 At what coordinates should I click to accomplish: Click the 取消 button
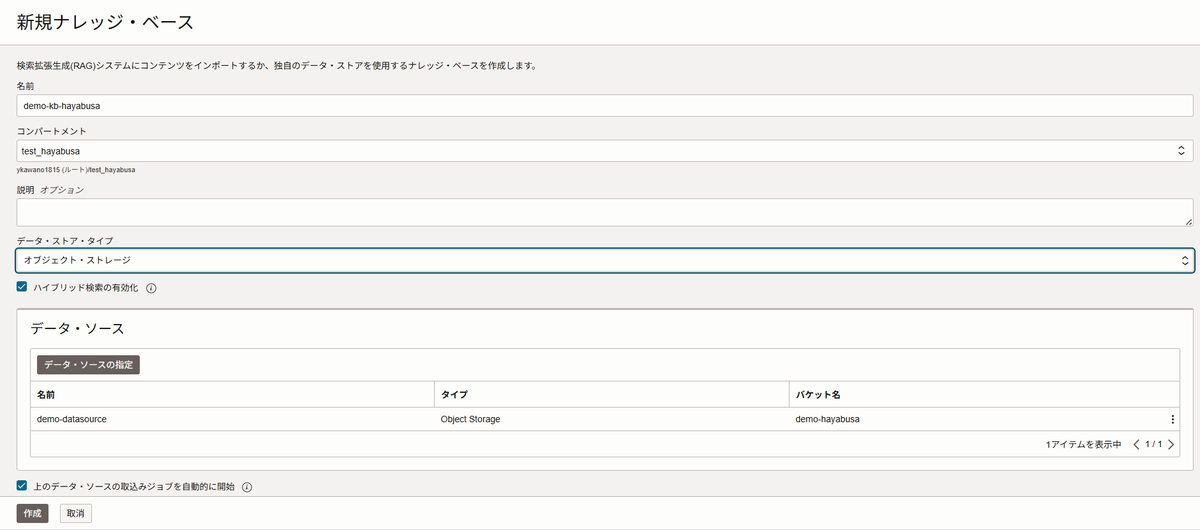click(75, 513)
